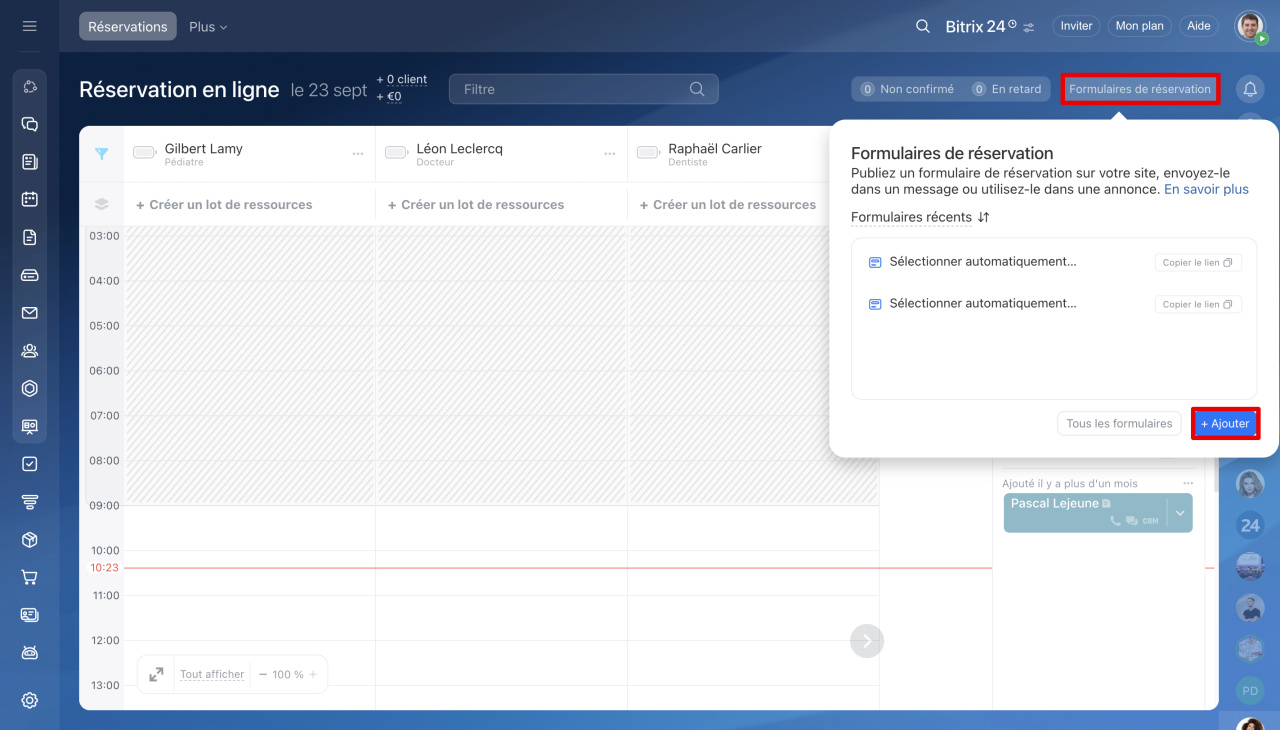Open Gilbert Lamy's three-dot menu
The width and height of the screenshot is (1280, 730).
[x=358, y=154]
